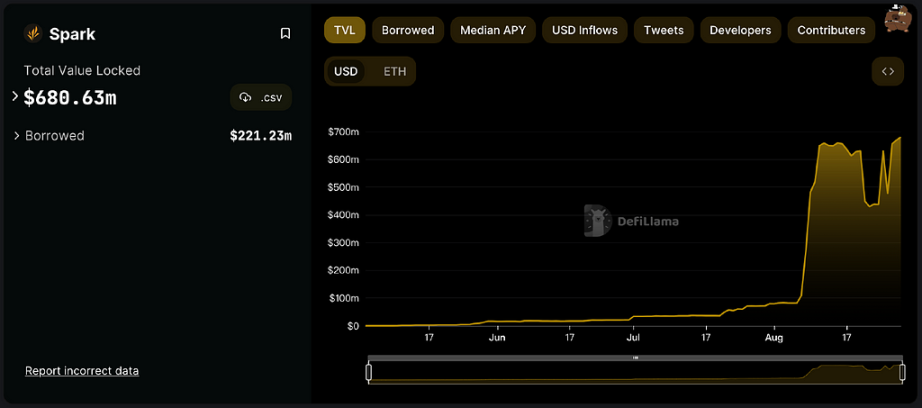Screen dimensions: 922x408
Task: Expand the Total Value Locked breakdown
Action: (15, 97)
